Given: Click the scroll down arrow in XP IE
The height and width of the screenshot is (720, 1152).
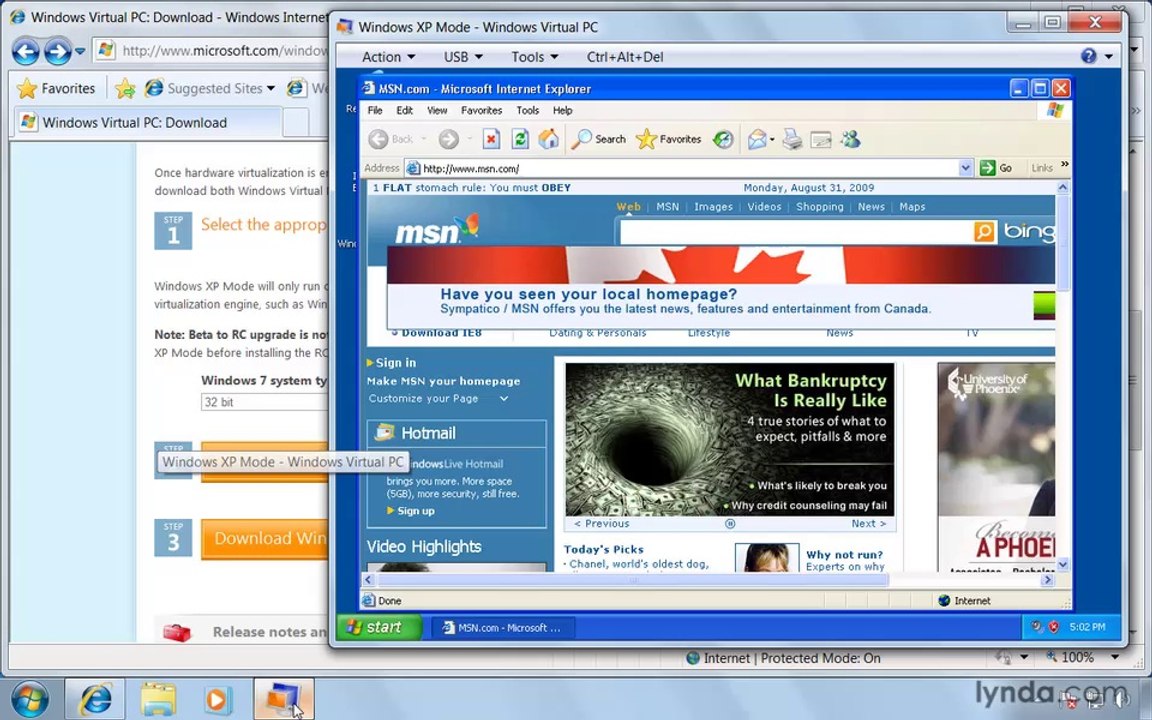Looking at the screenshot, I should [x=1062, y=564].
